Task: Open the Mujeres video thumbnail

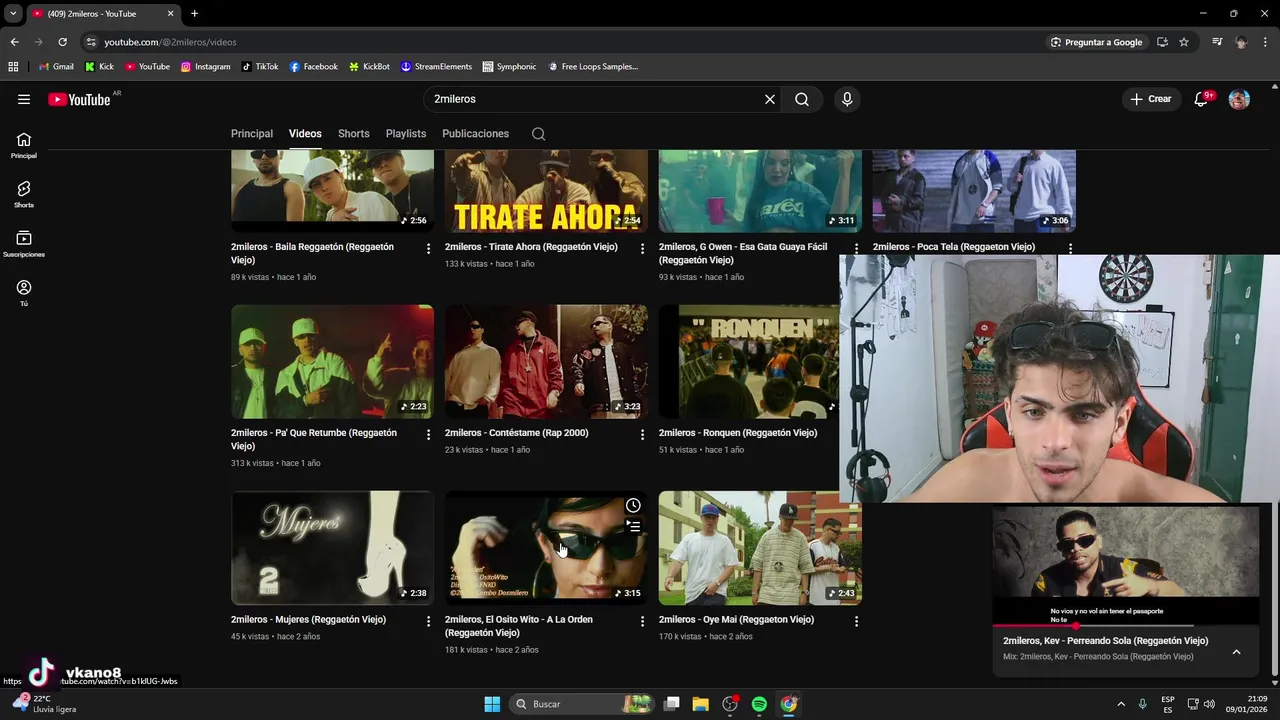Action: pyautogui.click(x=332, y=548)
